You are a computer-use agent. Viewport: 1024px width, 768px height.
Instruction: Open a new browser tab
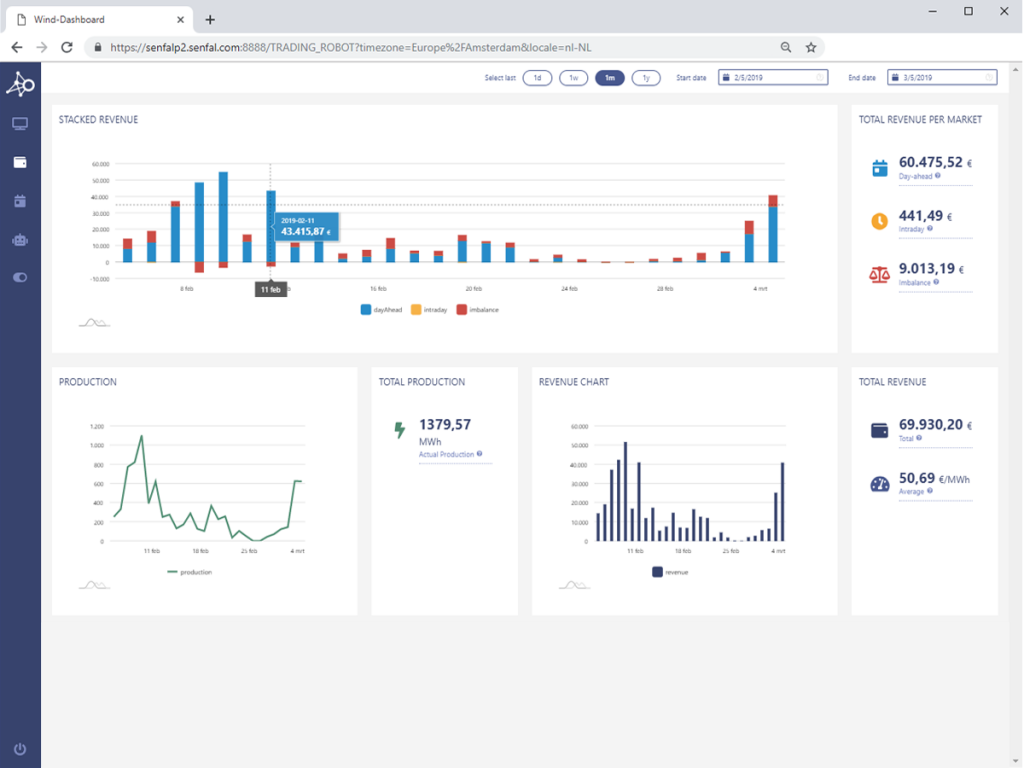(x=210, y=19)
